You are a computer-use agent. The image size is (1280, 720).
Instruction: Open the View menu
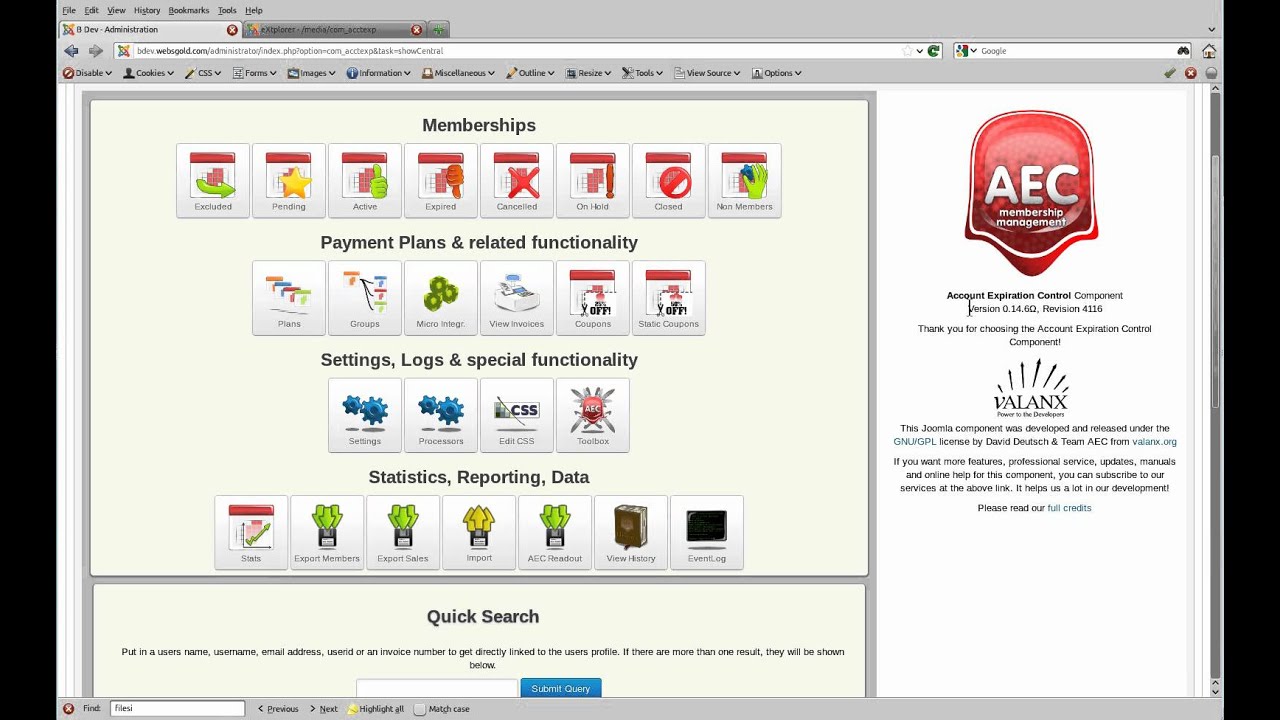[x=116, y=10]
